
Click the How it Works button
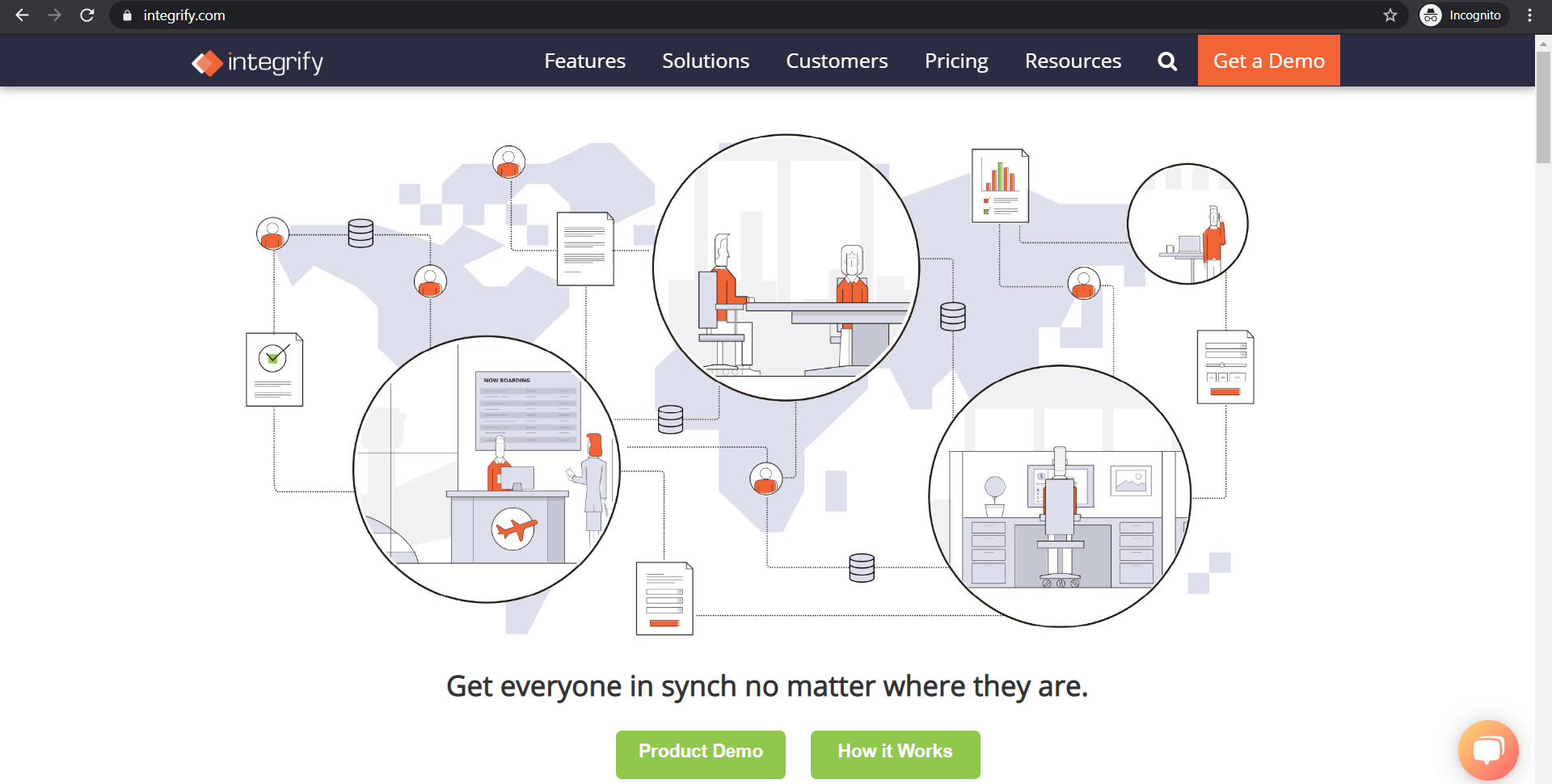(896, 754)
